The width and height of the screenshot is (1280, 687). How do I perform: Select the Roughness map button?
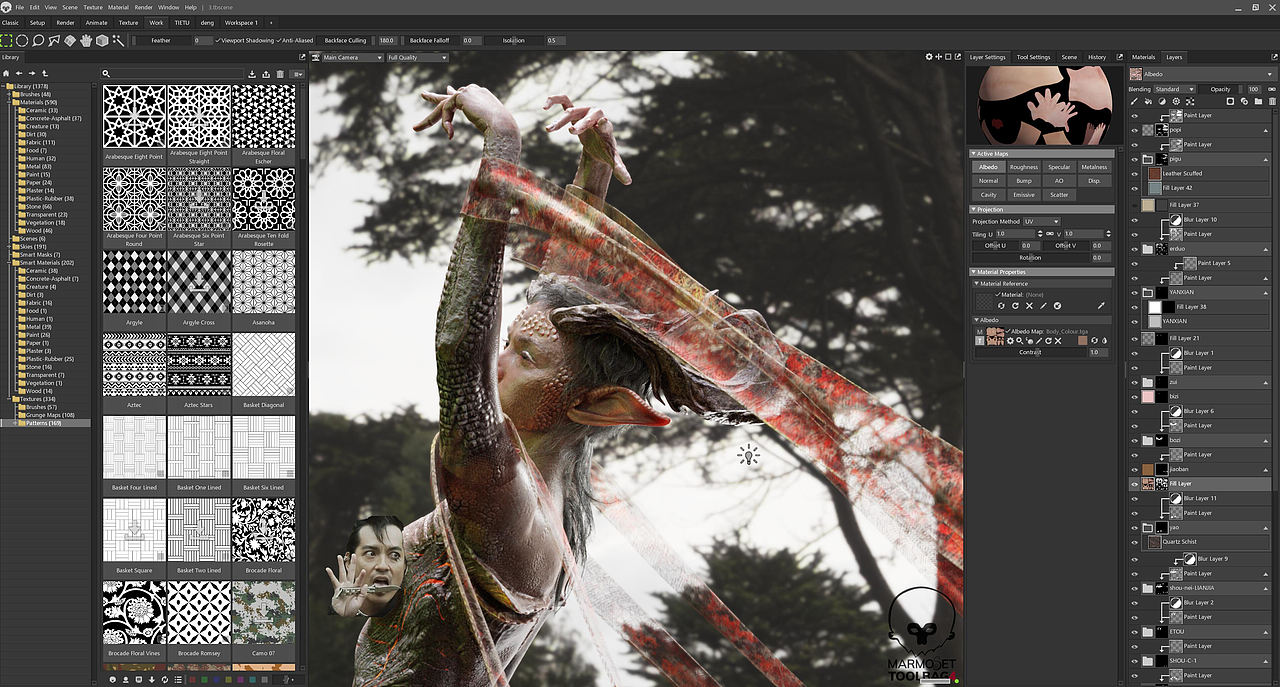tap(1023, 167)
